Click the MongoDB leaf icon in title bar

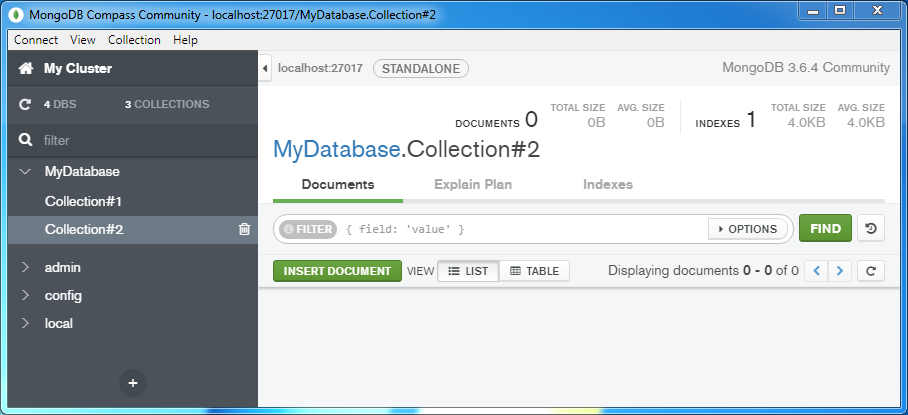click(17, 14)
